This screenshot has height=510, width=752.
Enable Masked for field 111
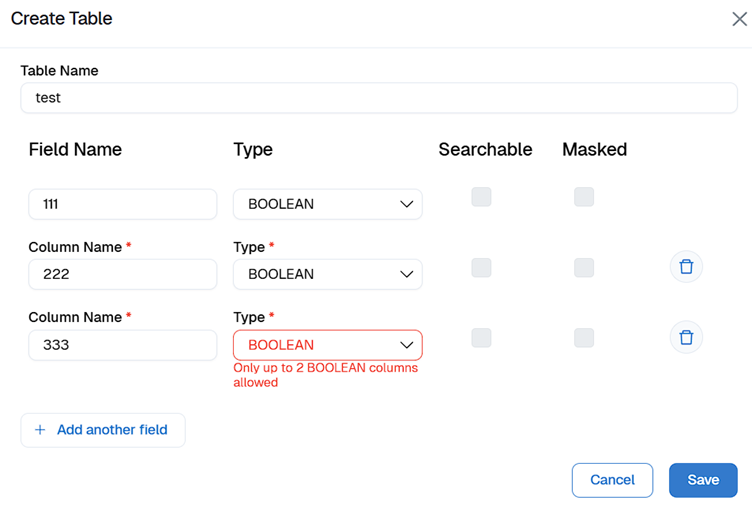(584, 197)
